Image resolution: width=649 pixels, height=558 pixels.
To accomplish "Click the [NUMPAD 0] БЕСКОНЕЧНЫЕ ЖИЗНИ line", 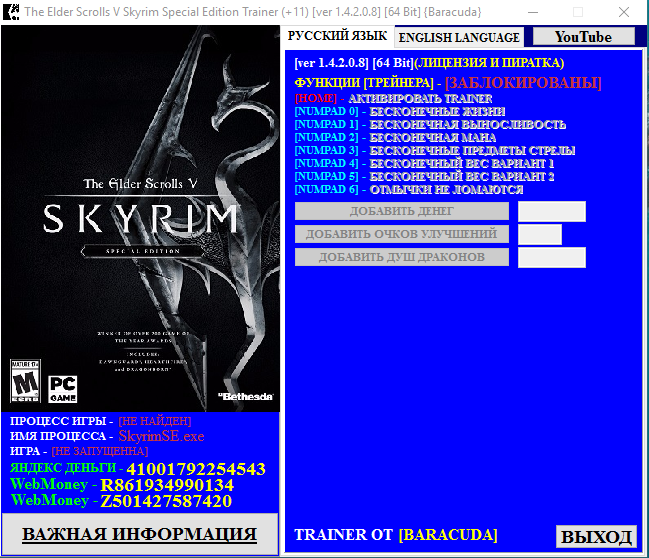I will pos(400,111).
